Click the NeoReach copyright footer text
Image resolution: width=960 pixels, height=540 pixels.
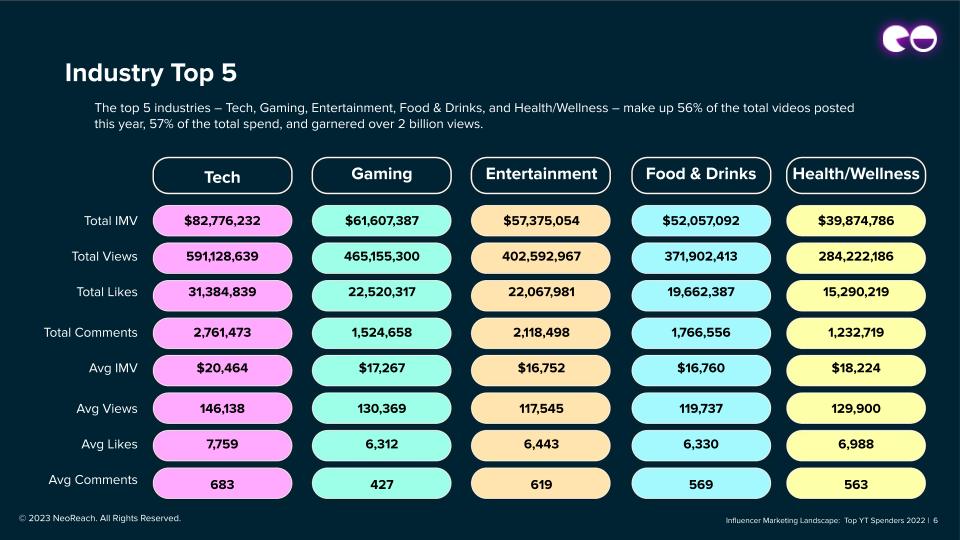[x=100, y=518]
